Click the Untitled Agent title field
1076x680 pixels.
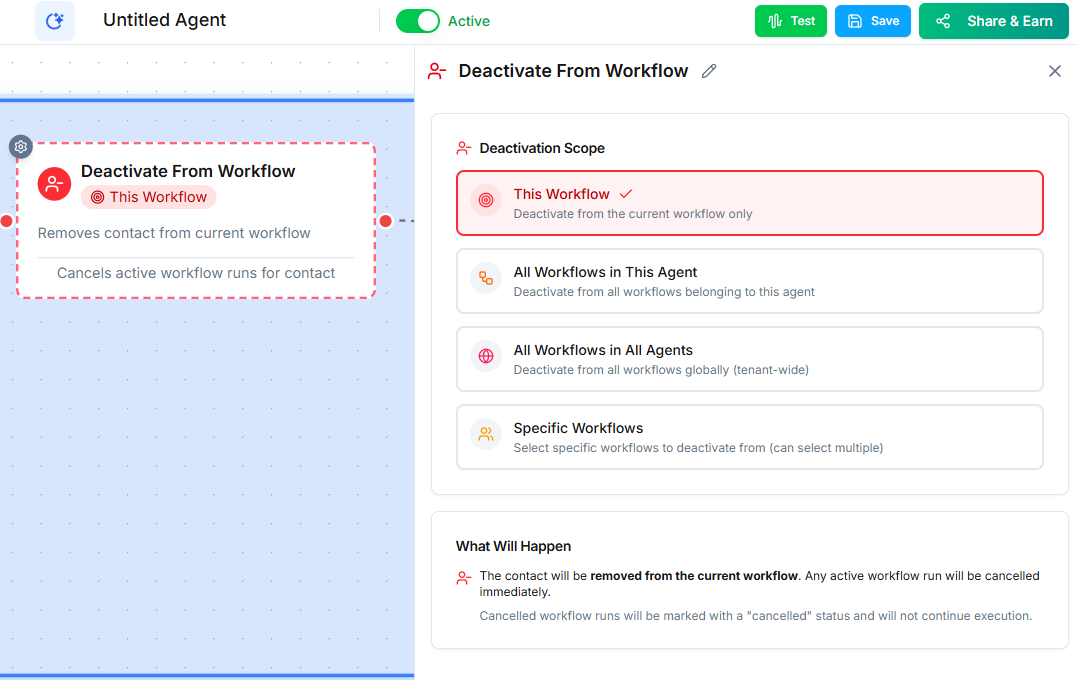164,20
